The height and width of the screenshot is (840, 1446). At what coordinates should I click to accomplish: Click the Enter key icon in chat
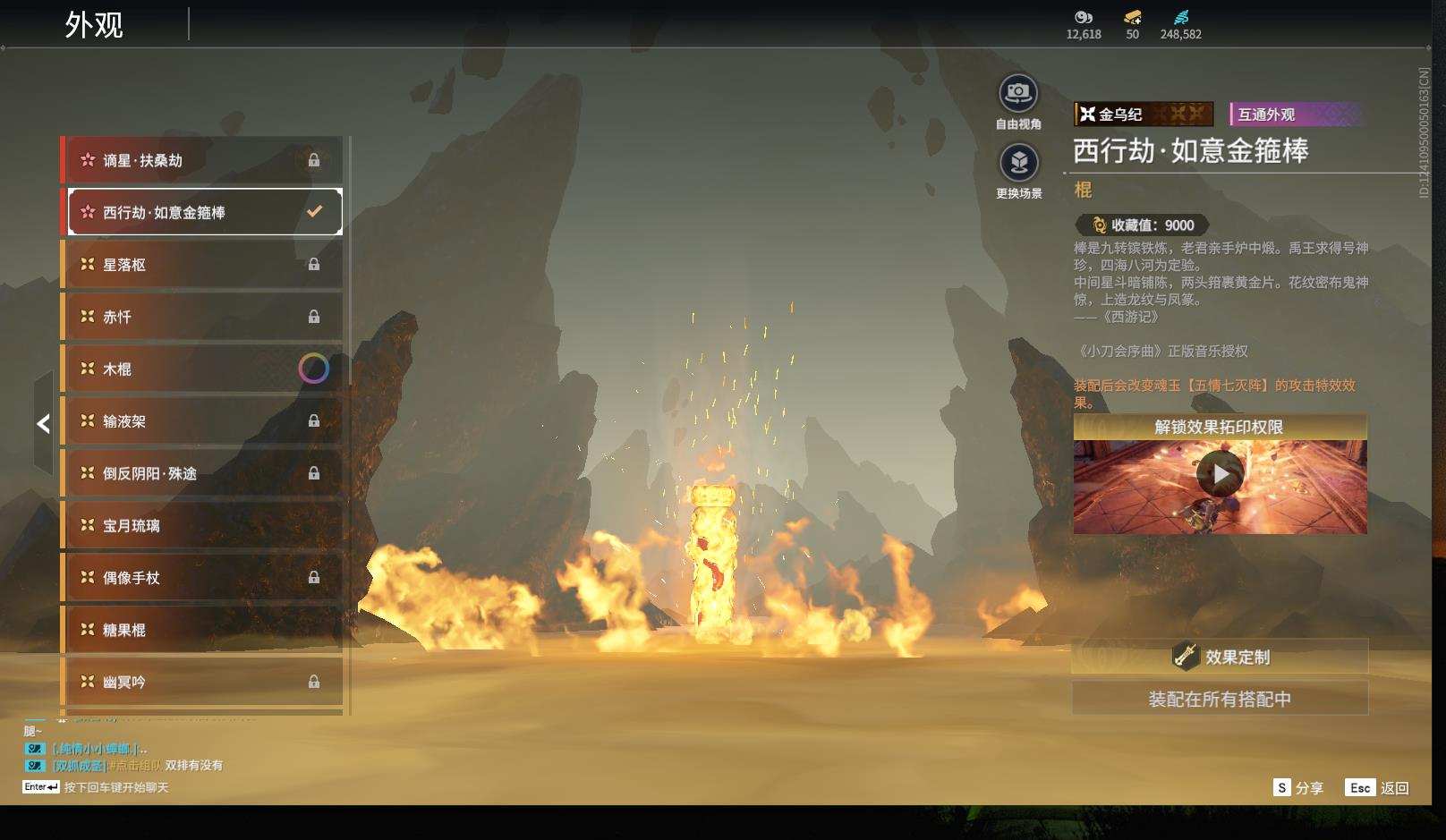41,787
